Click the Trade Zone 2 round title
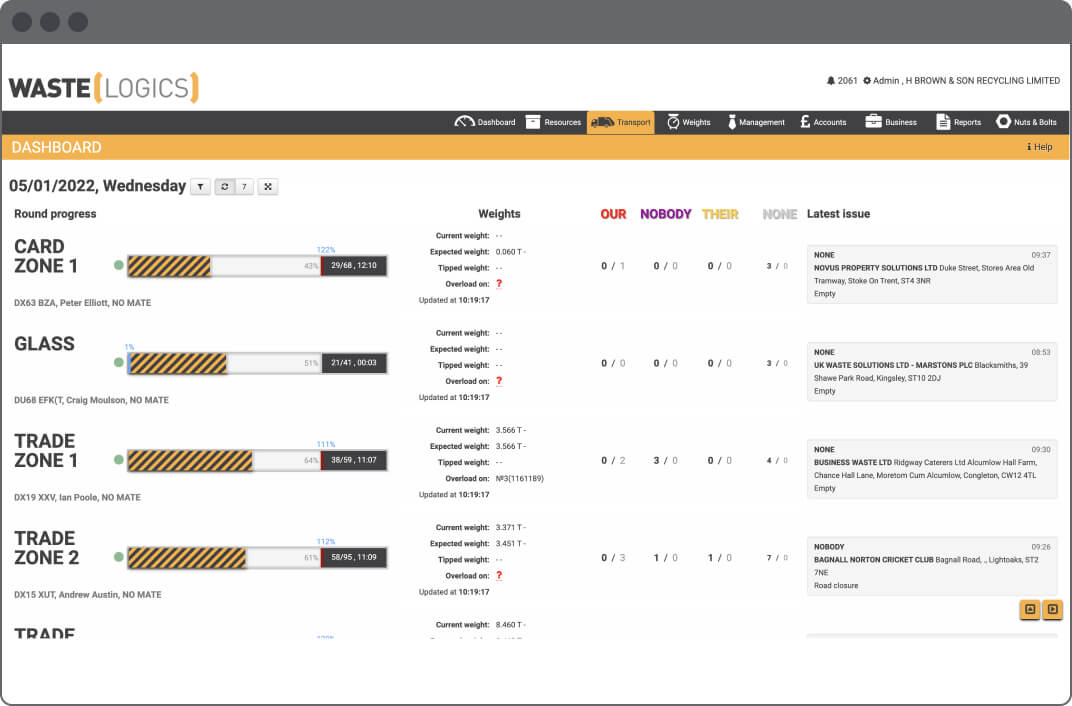This screenshot has height=706, width=1072. point(46,548)
